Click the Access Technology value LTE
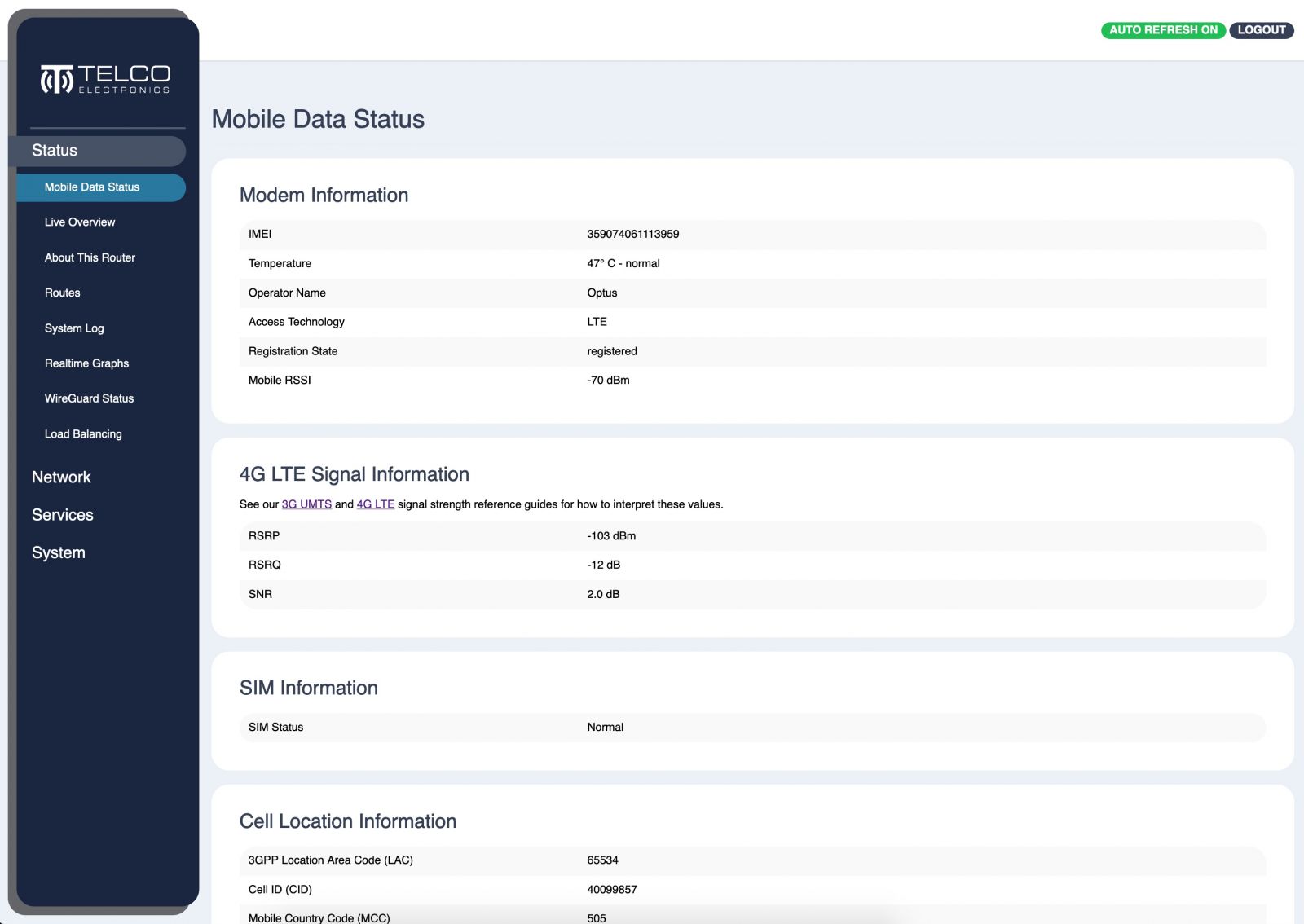1304x924 pixels. tap(597, 322)
